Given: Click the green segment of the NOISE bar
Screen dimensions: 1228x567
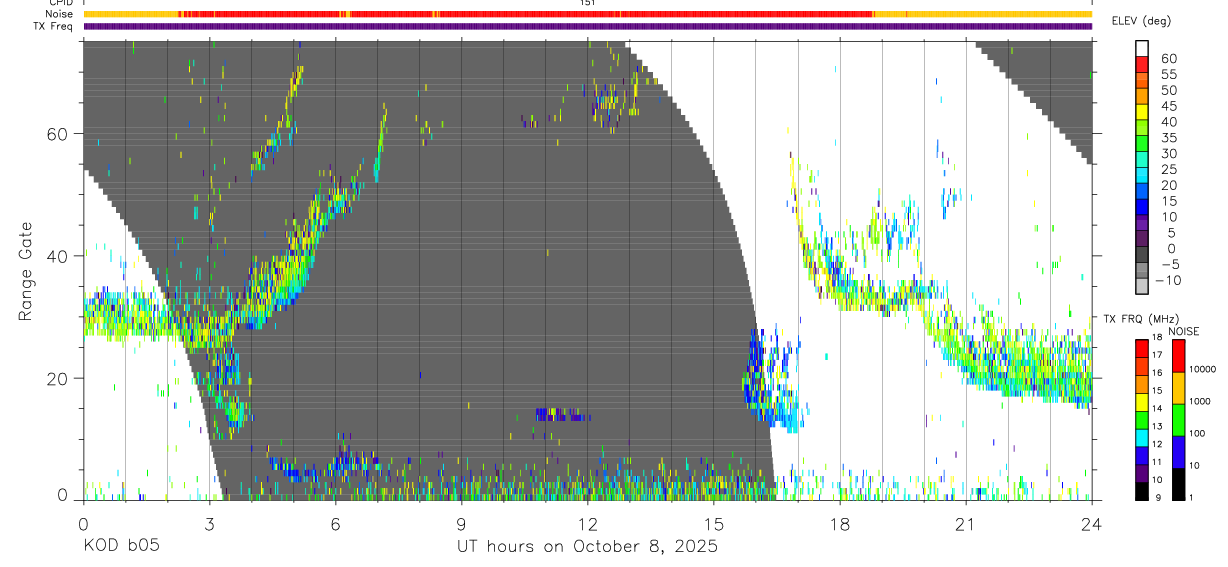Looking at the screenshot, I should [1179, 419].
